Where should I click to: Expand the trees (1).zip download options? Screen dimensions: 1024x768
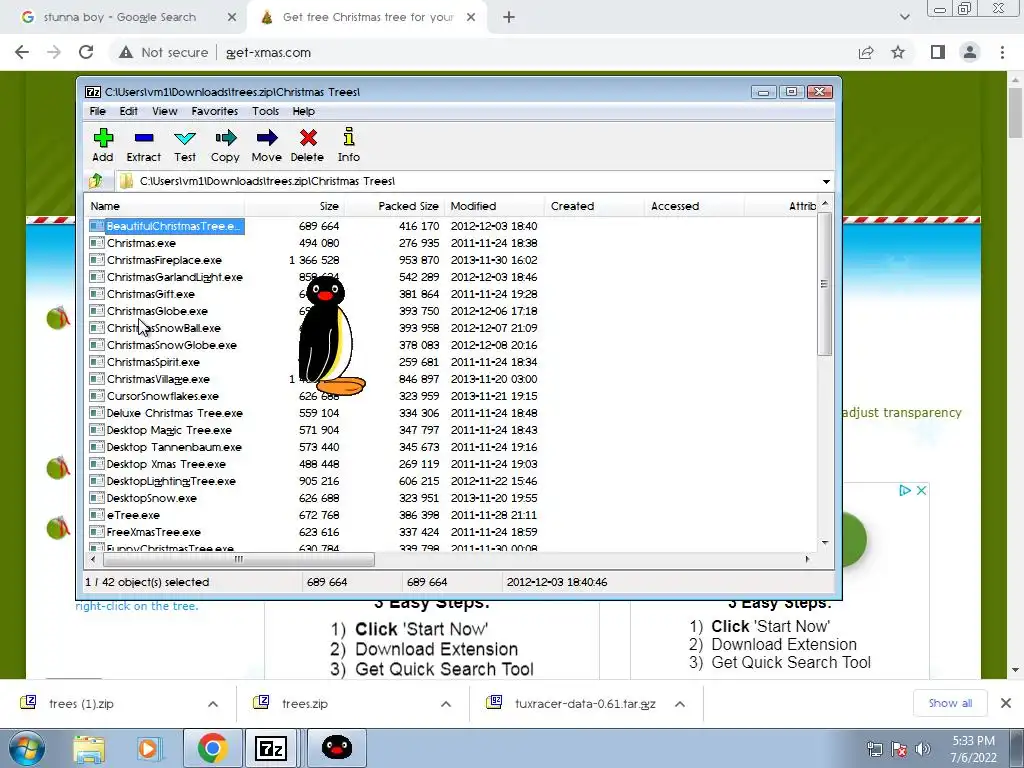213,704
